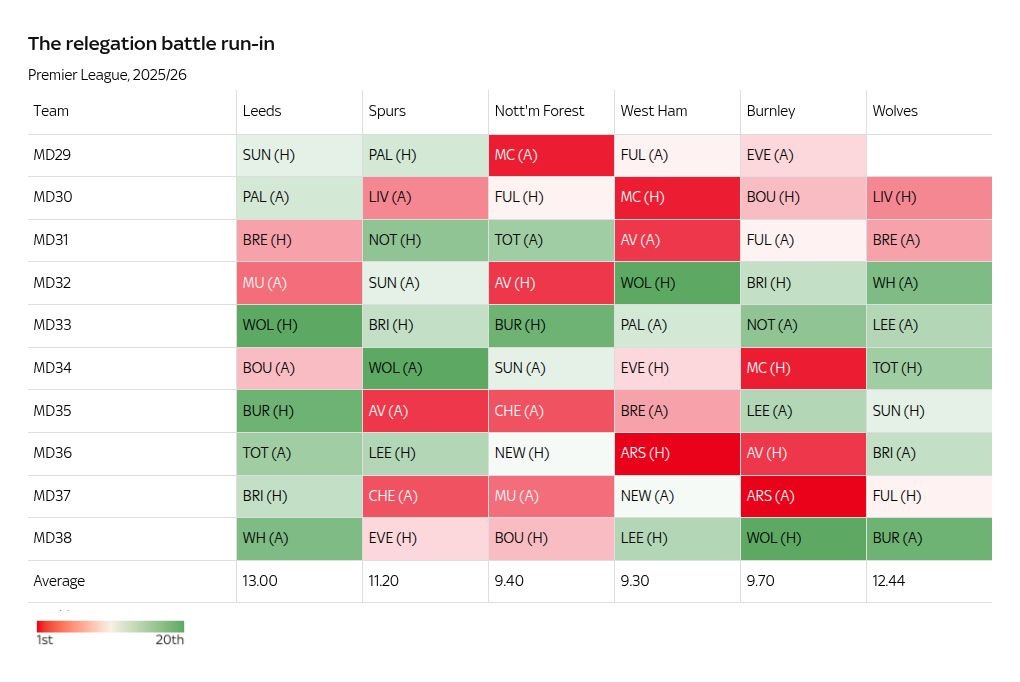Click the MD38 row label

pos(52,538)
